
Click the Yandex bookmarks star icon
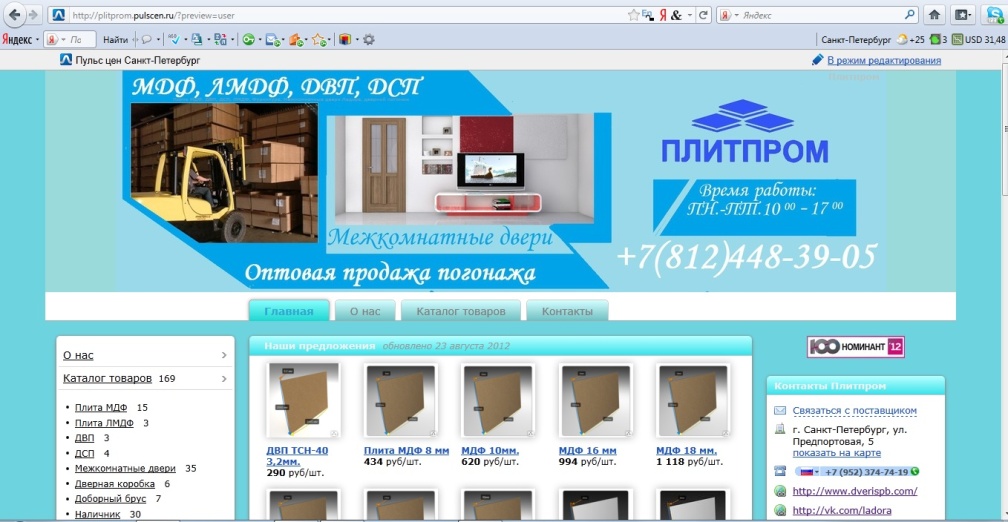(x=320, y=40)
